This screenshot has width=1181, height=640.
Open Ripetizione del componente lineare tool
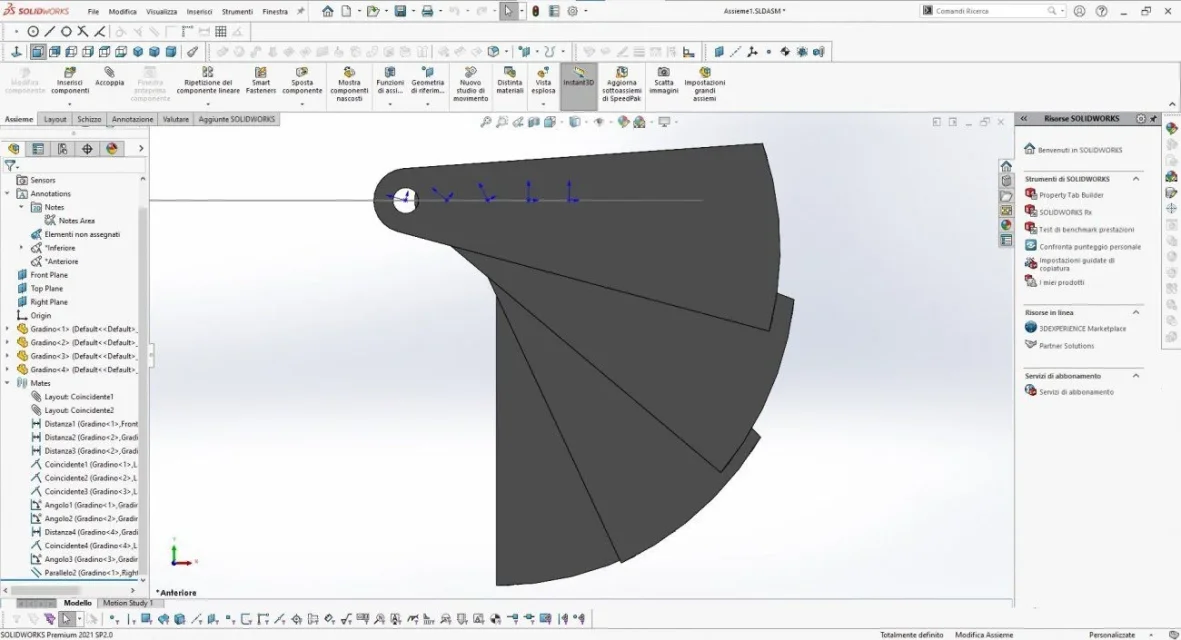[x=208, y=81]
